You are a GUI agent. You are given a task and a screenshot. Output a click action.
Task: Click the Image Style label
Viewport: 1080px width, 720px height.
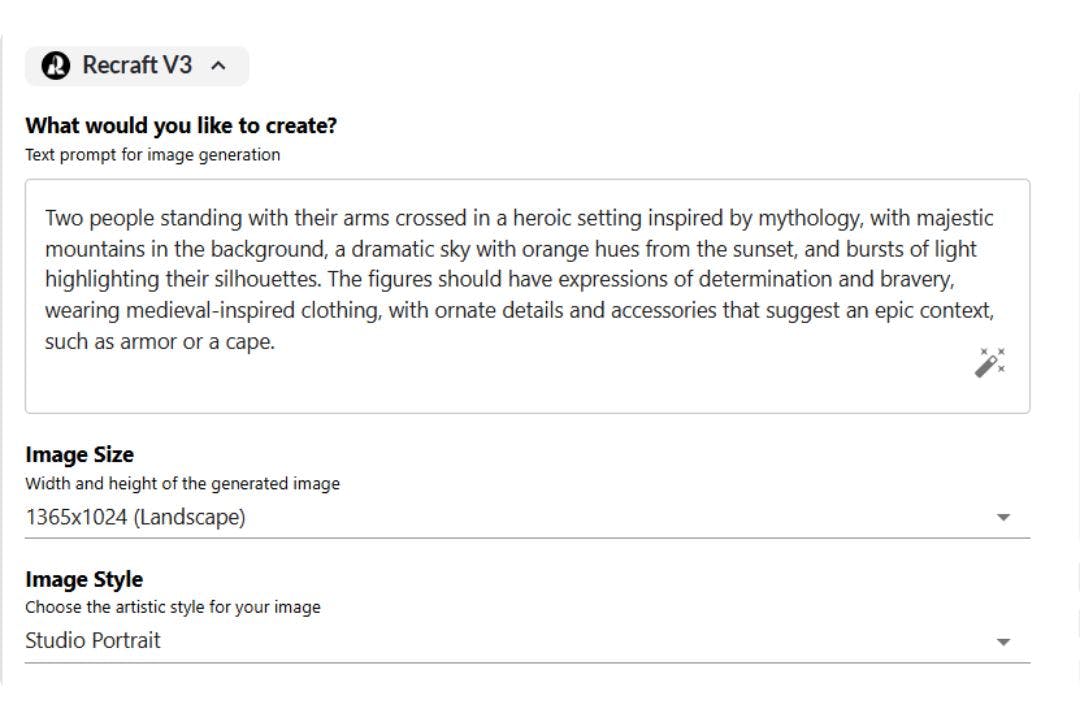[x=84, y=579]
